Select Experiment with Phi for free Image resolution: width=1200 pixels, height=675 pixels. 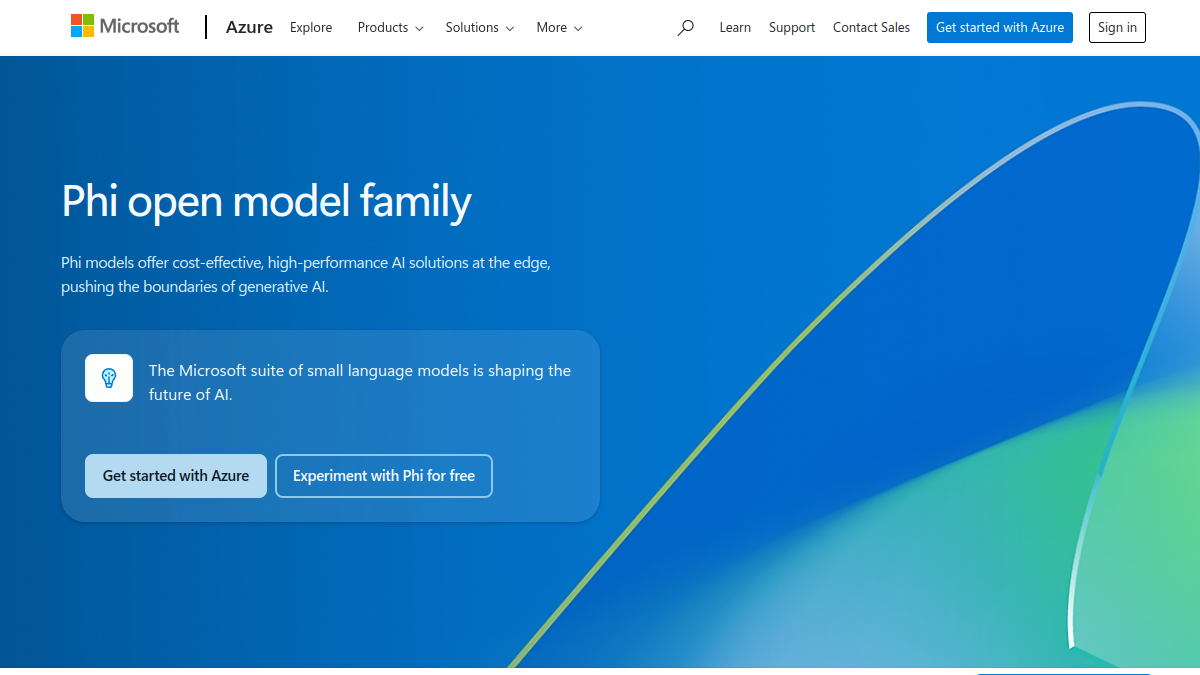pos(384,476)
